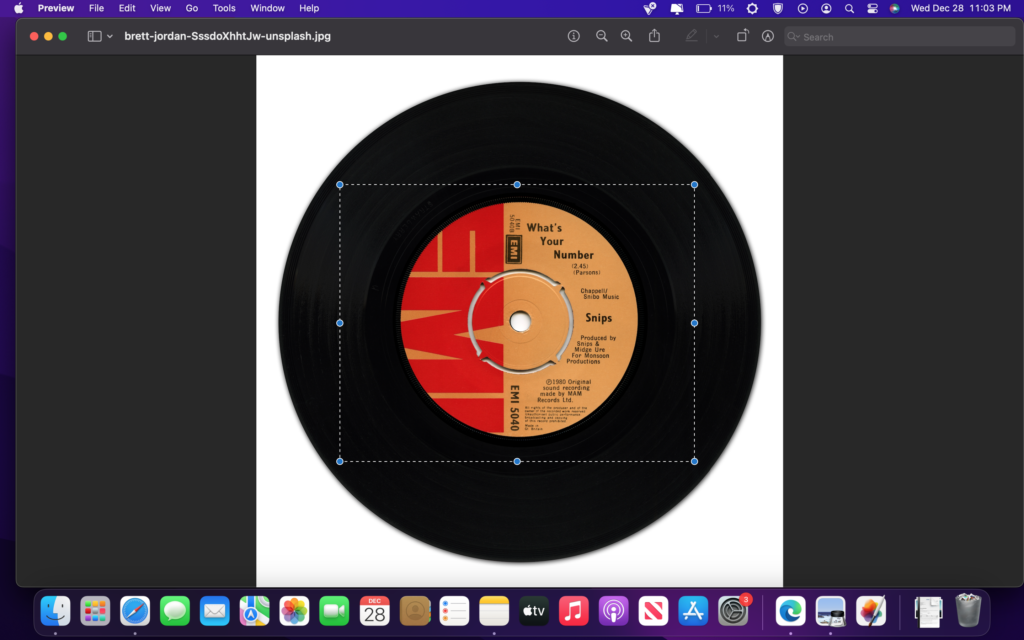
Task: Open Preview app icon in the Dock
Action: pos(831,611)
